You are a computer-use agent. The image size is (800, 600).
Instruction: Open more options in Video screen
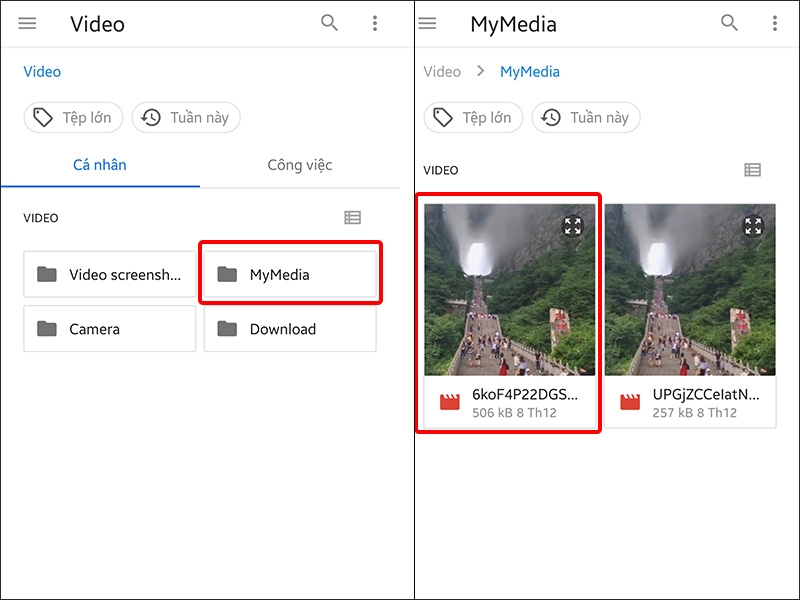click(375, 23)
